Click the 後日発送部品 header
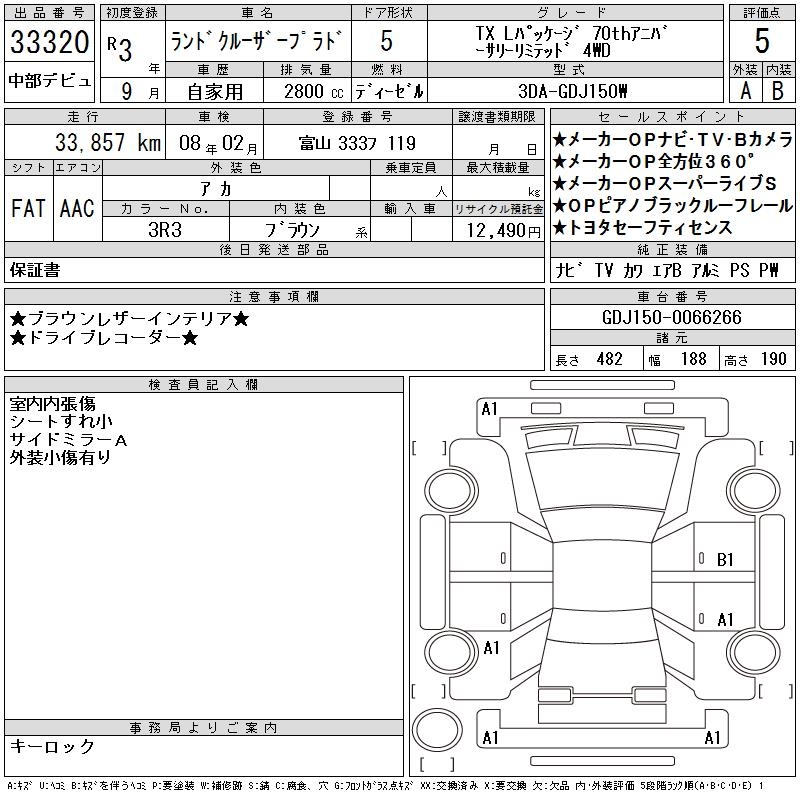The width and height of the screenshot is (800, 800). tap(274, 249)
